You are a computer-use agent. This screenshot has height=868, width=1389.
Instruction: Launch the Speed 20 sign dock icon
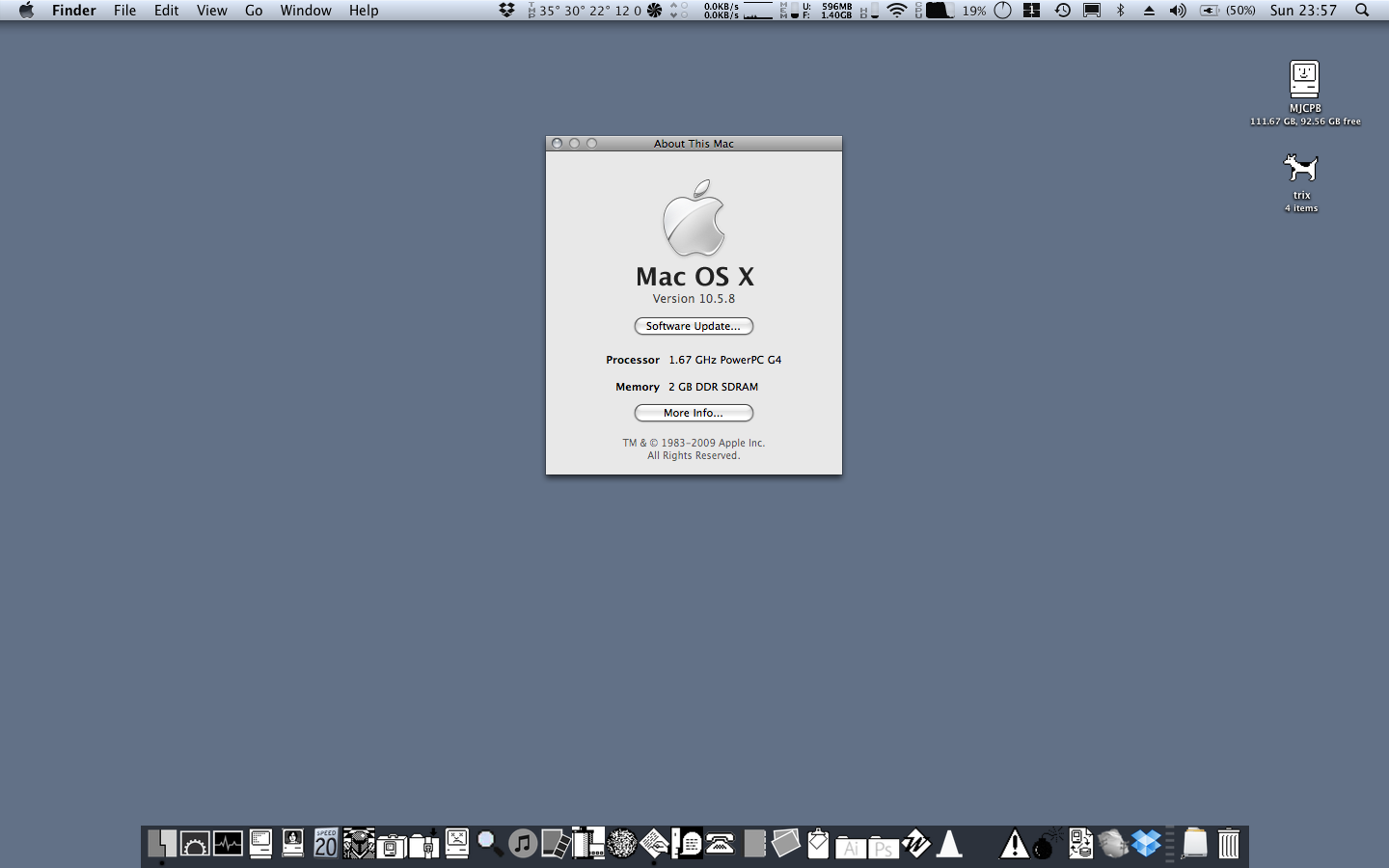tap(326, 844)
